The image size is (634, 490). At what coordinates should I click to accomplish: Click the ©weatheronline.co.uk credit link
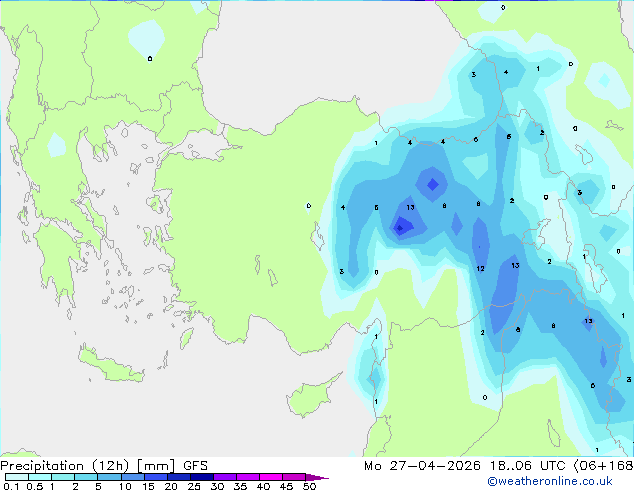(550, 481)
